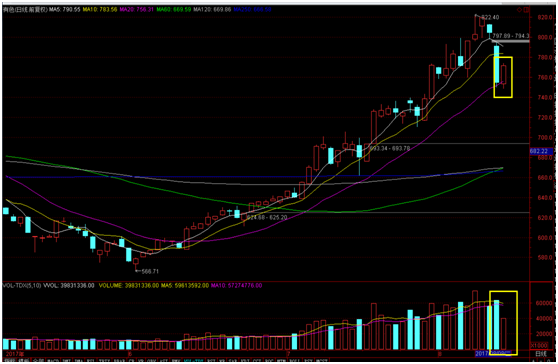Click the red diamond icon at top right of chart
Screen dimensions: 558x364
pos(520,10)
